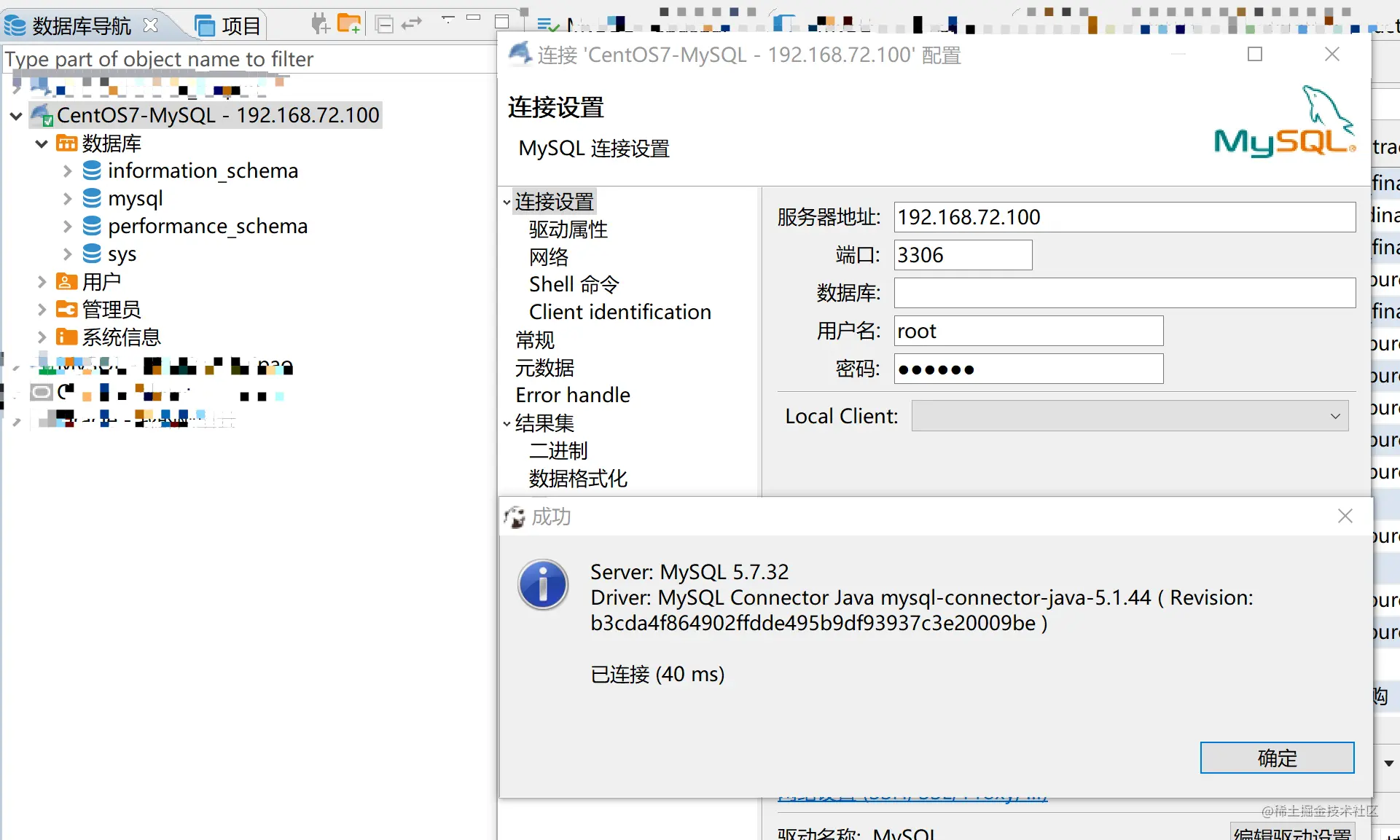Image resolution: width=1400 pixels, height=840 pixels.
Task: Create a new connection with the plug icon
Action: 320,24
